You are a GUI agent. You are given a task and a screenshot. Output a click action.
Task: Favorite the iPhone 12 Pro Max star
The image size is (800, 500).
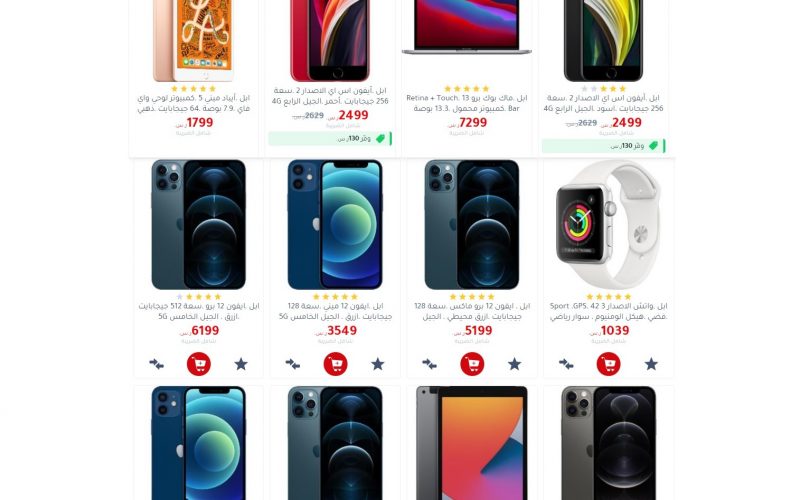[514, 364]
